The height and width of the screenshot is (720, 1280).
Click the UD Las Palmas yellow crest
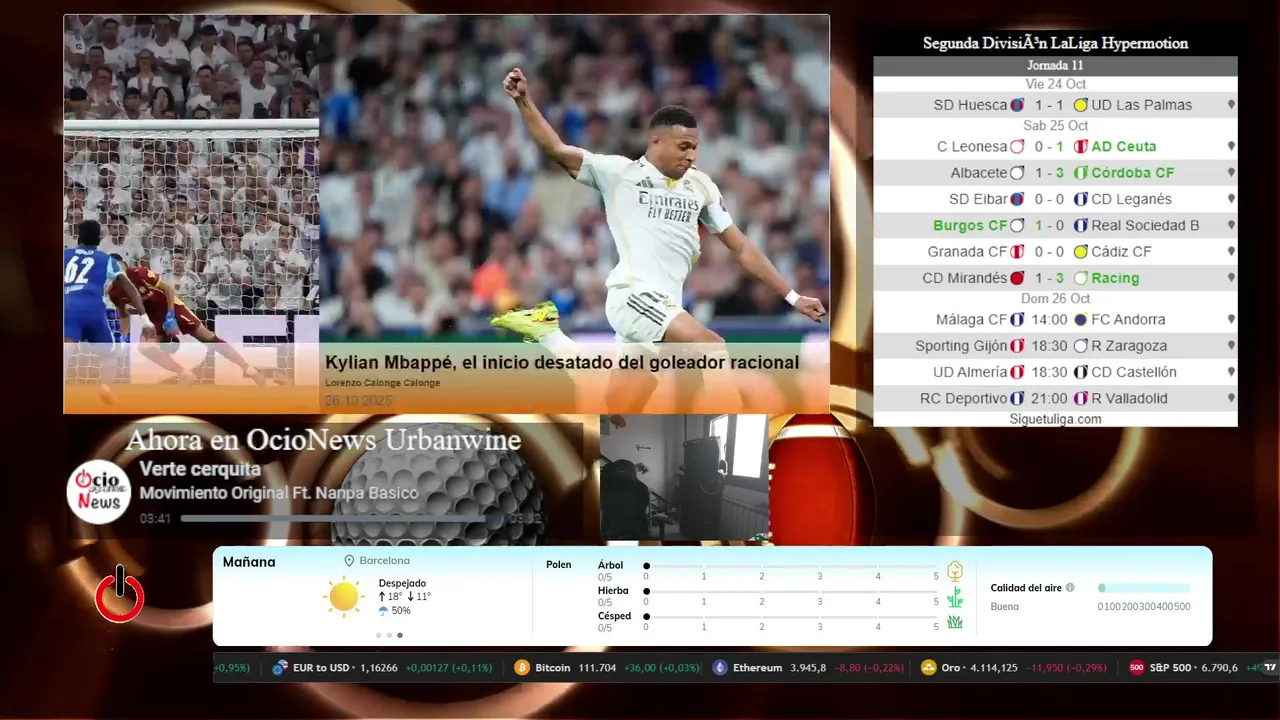[x=1080, y=105]
